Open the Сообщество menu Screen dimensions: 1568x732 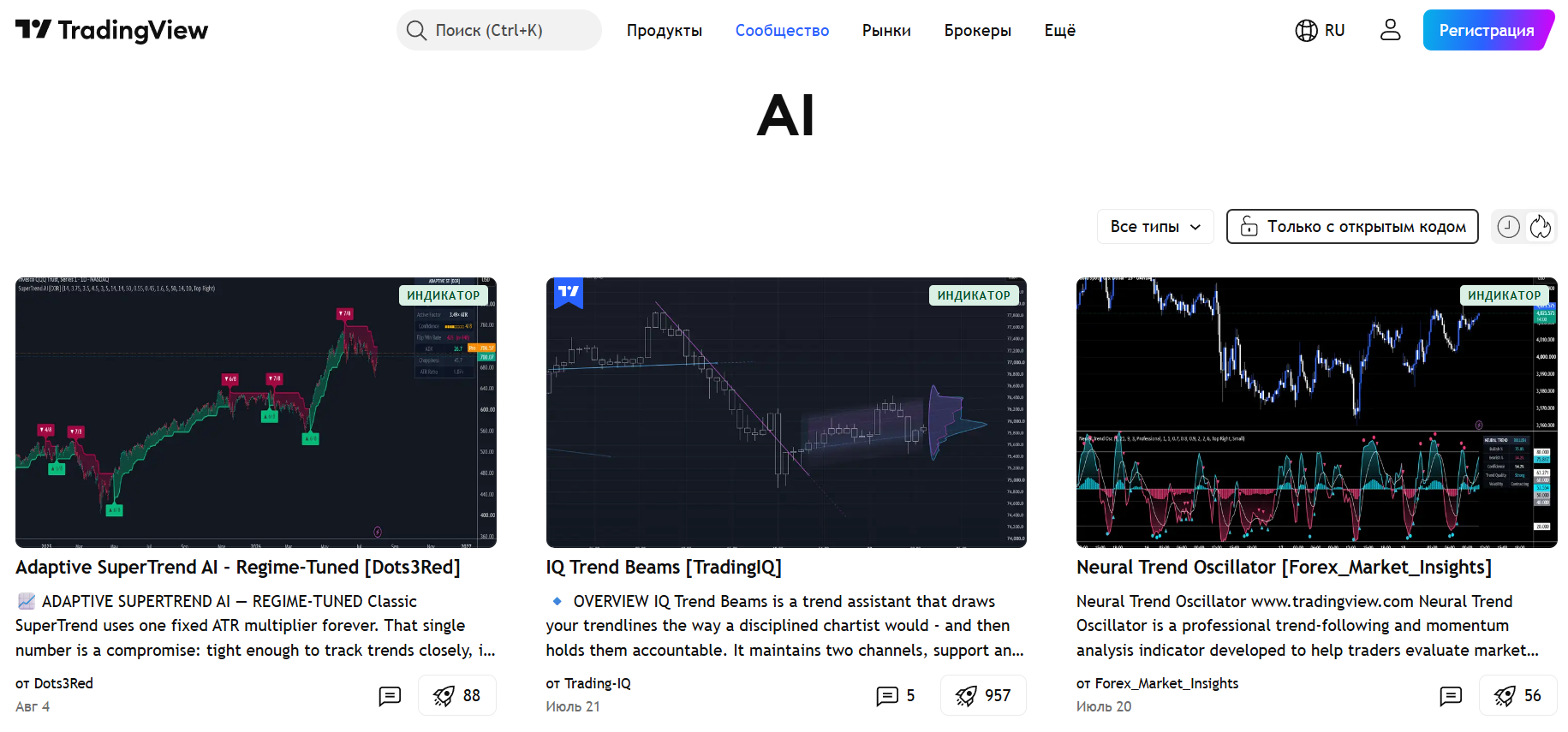tap(782, 31)
